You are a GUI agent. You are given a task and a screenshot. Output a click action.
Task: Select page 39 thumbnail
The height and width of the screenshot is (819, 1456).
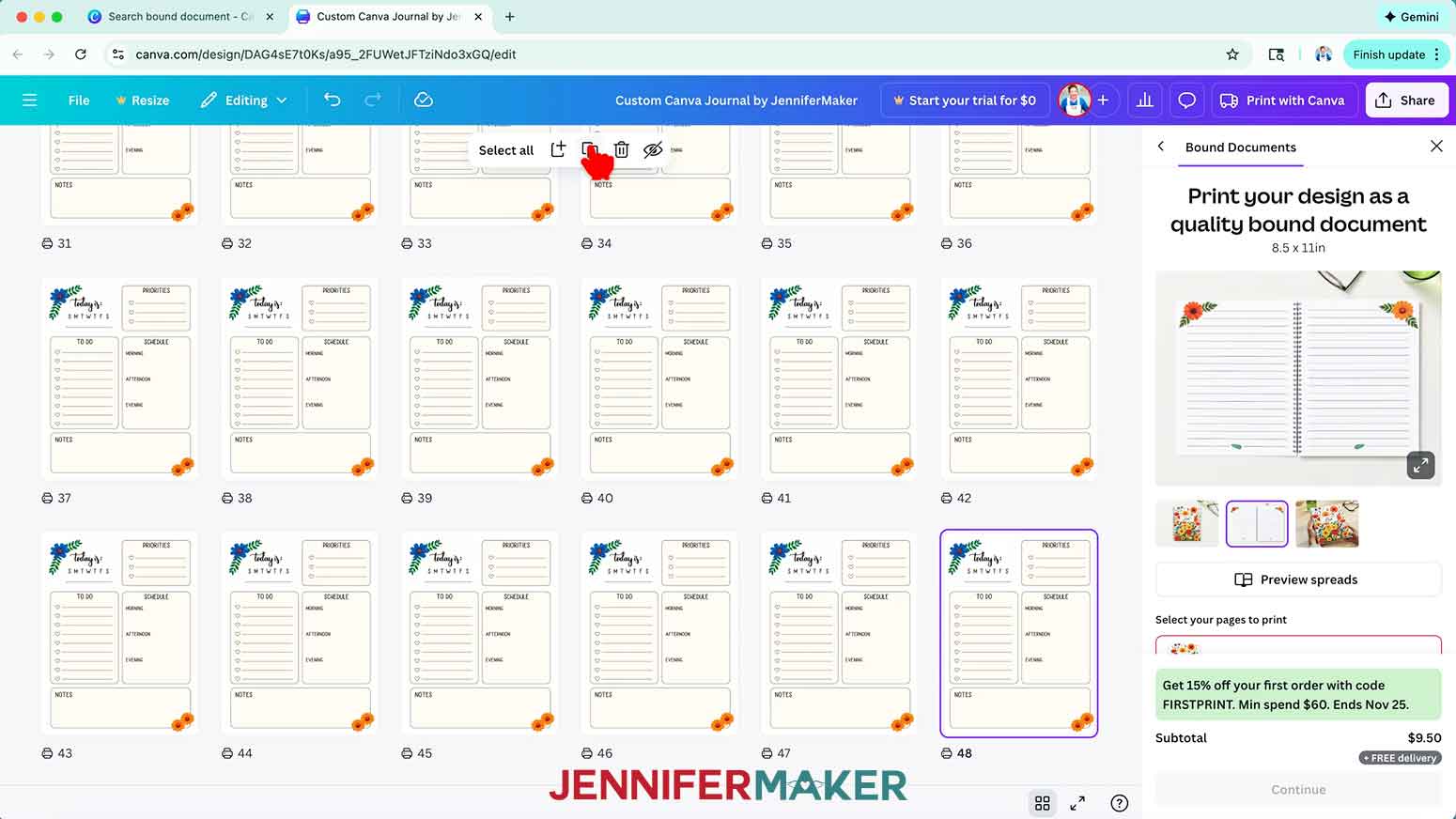pos(479,379)
